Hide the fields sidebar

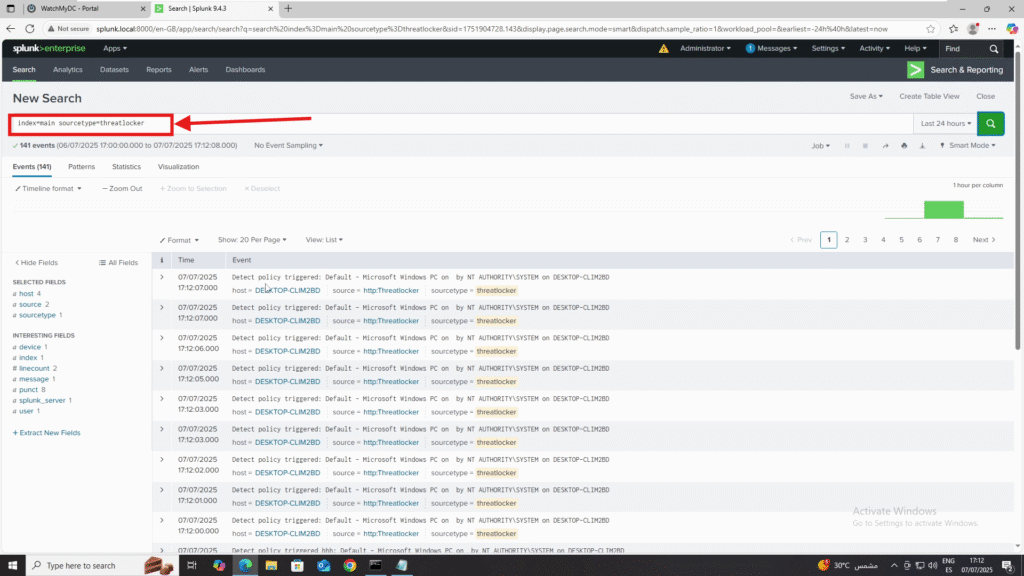click(37, 263)
